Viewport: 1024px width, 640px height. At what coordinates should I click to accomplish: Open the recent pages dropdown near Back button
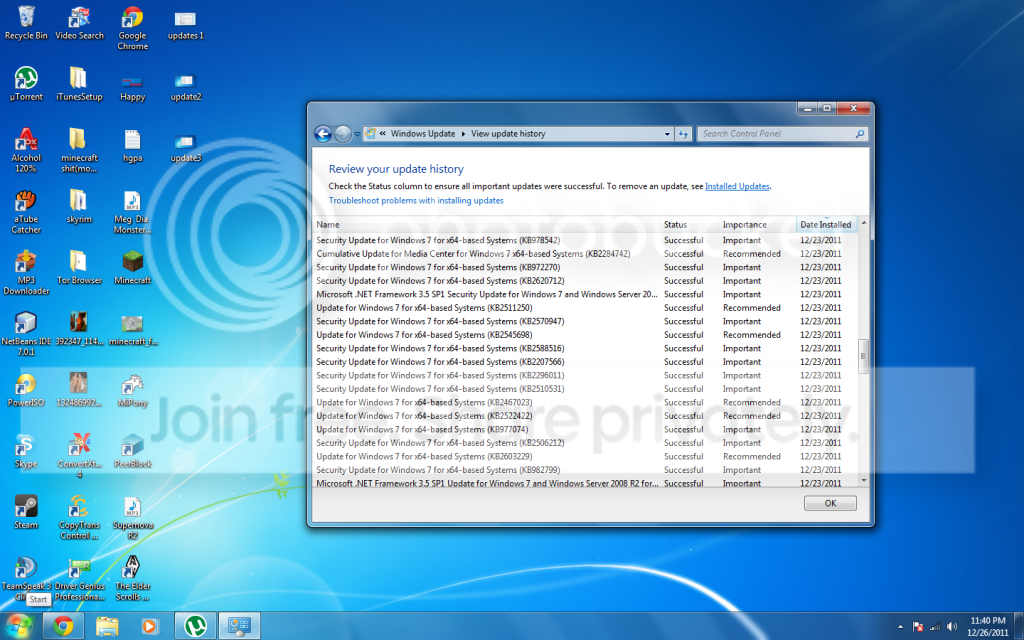pos(357,135)
